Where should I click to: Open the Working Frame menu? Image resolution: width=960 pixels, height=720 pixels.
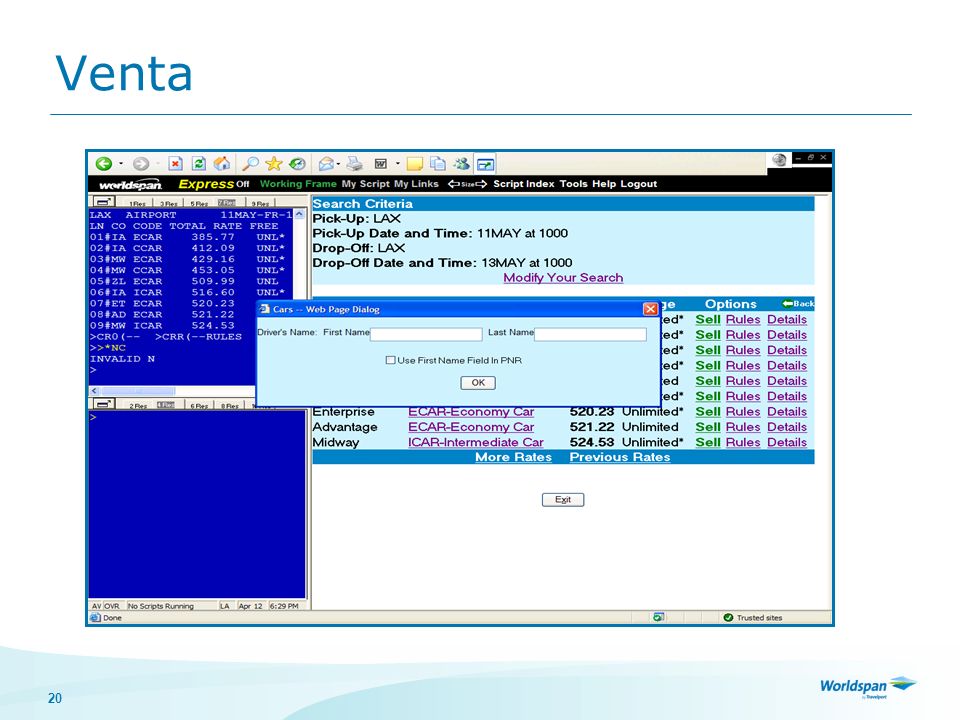point(298,184)
